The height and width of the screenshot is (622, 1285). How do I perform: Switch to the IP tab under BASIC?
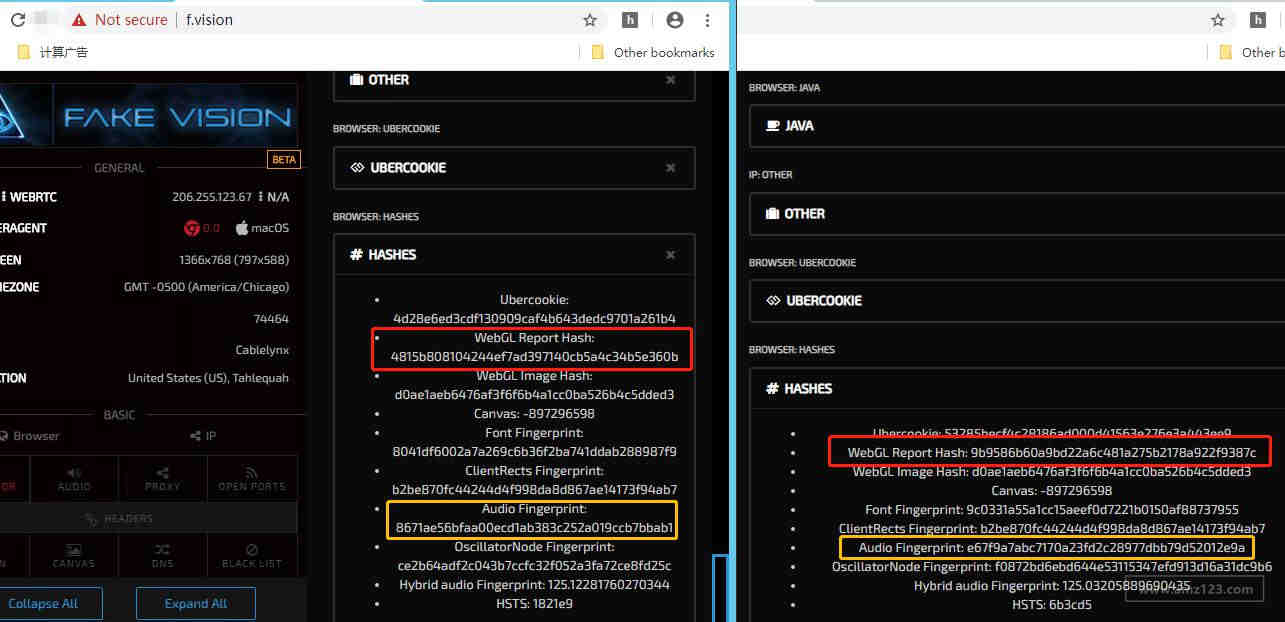(x=203, y=436)
